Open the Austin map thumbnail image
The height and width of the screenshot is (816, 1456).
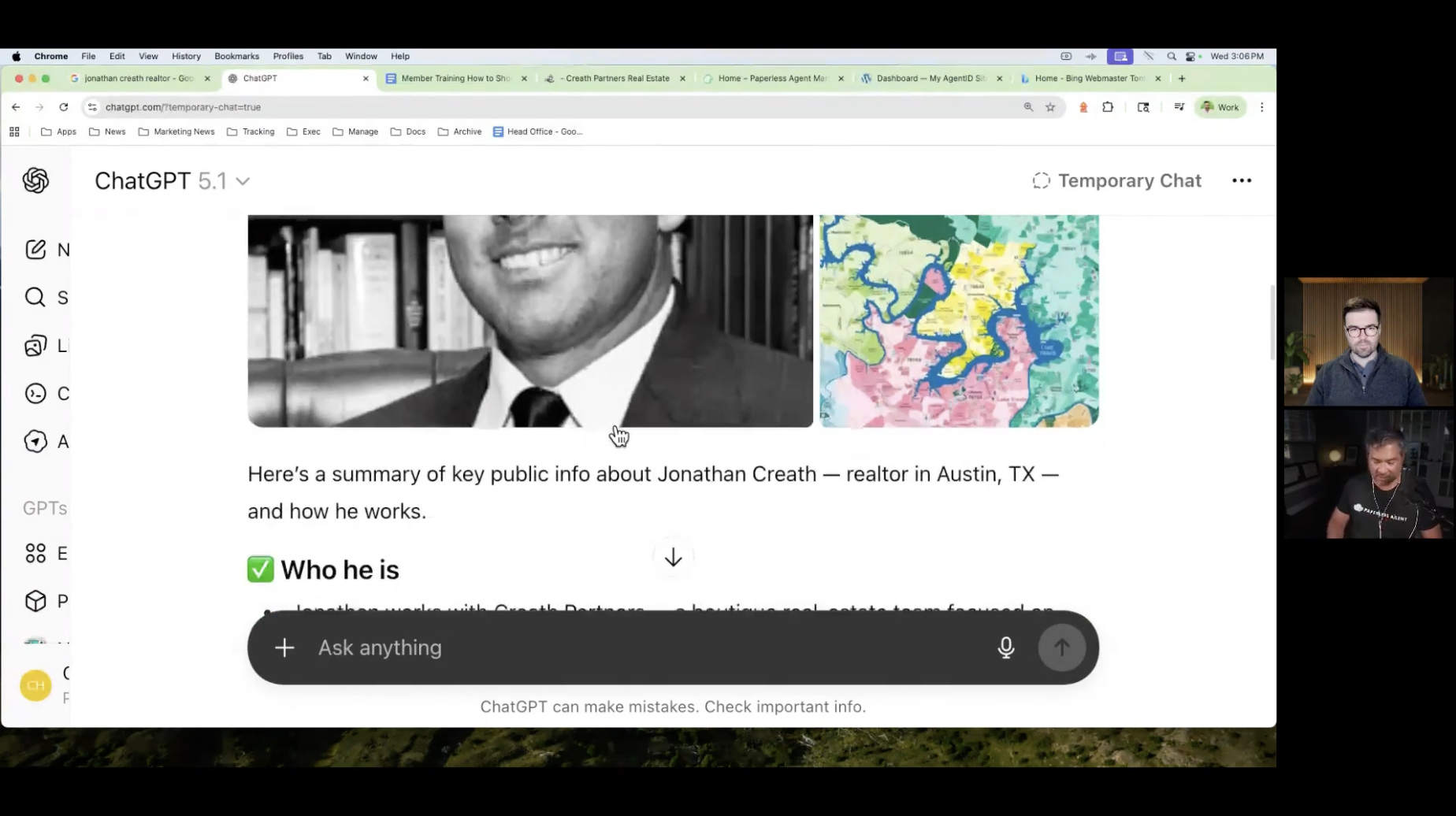pyautogui.click(x=958, y=321)
